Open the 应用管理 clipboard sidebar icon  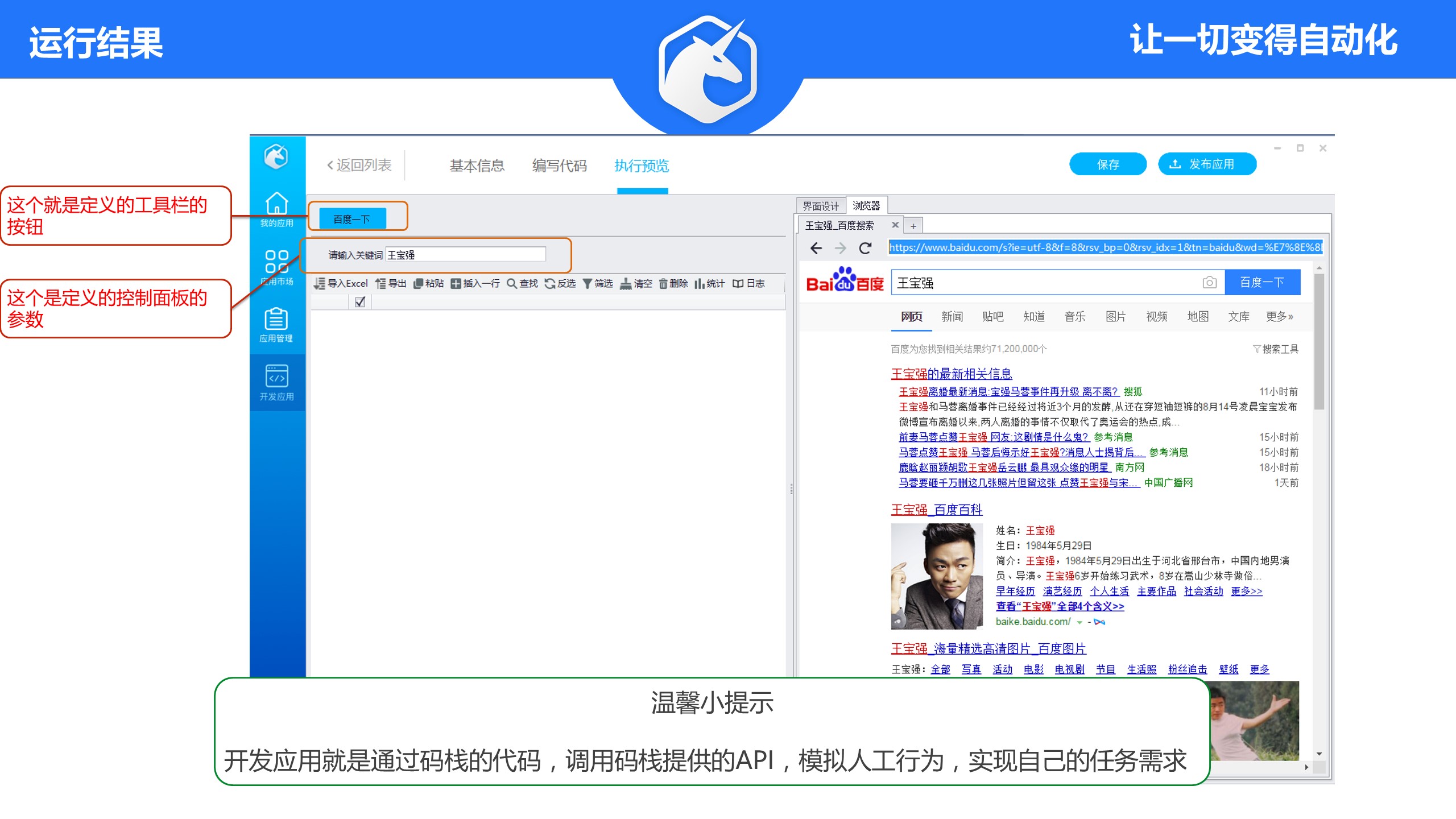276,319
